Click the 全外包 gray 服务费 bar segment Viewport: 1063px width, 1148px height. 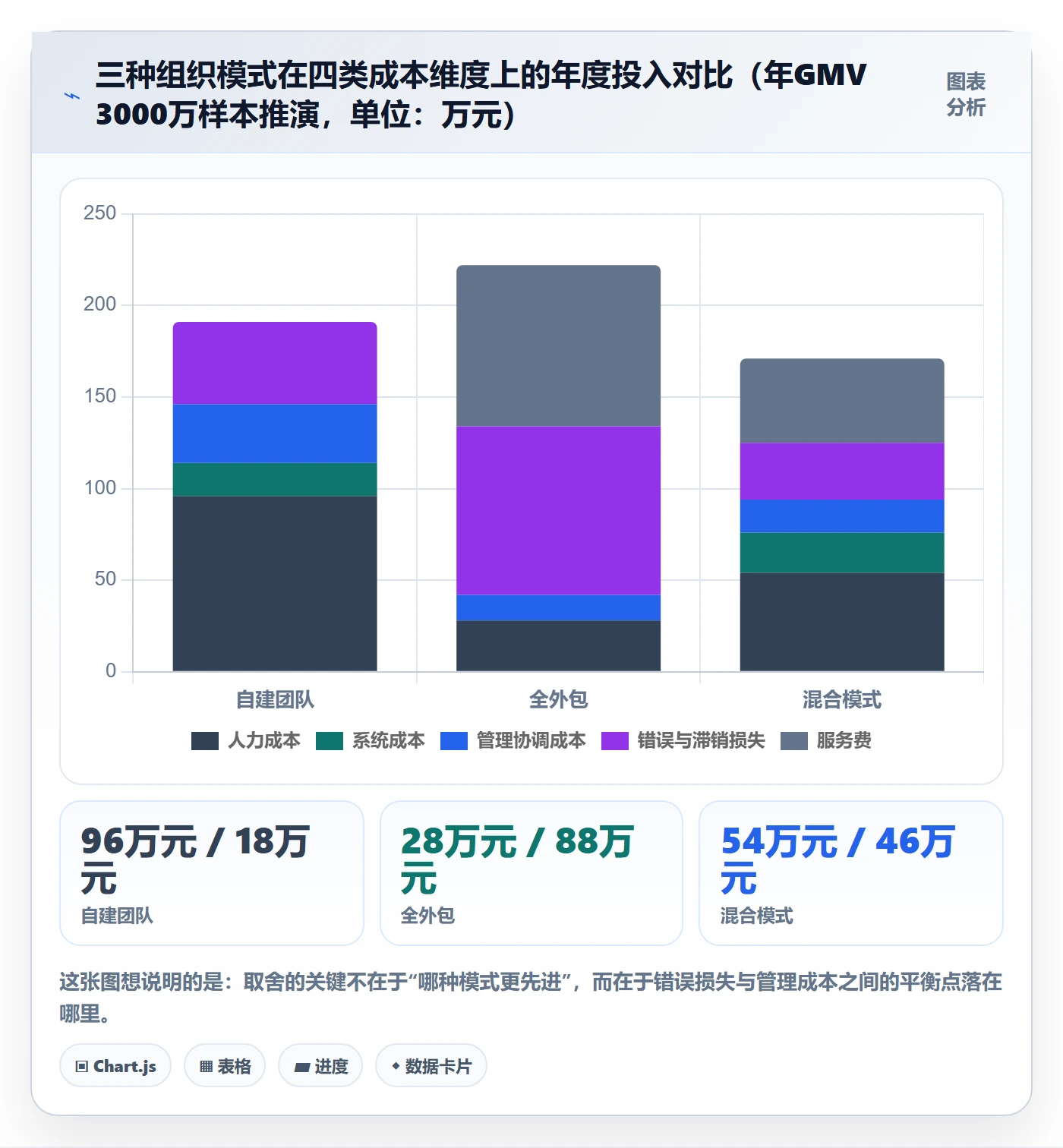pos(558,346)
